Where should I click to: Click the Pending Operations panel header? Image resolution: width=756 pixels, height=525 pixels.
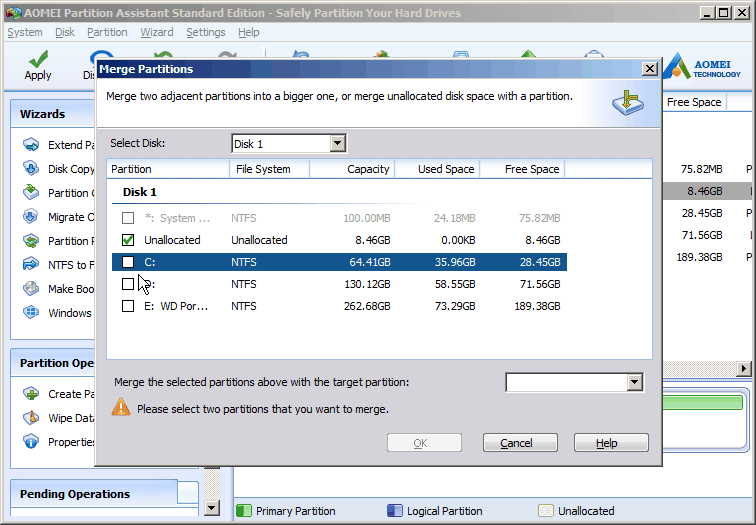click(94, 494)
